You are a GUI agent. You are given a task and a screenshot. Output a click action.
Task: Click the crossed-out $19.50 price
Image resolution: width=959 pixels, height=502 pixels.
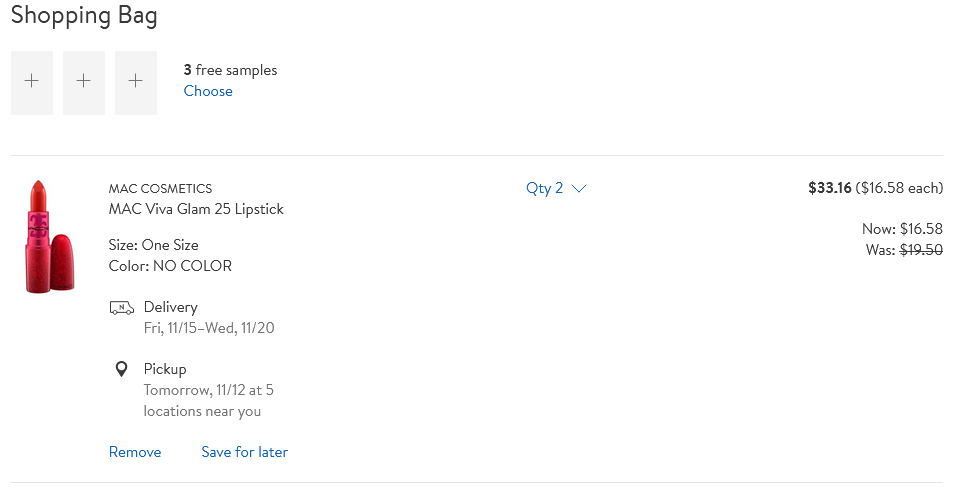point(921,249)
